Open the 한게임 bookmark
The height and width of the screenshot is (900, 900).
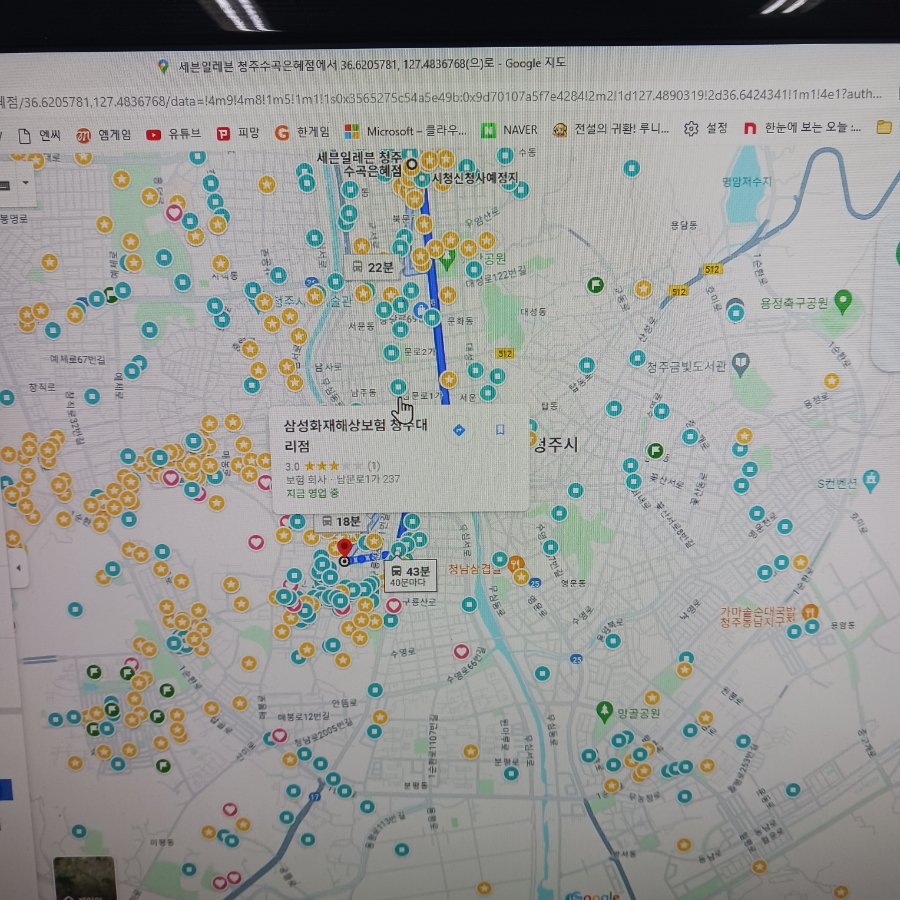click(x=302, y=133)
